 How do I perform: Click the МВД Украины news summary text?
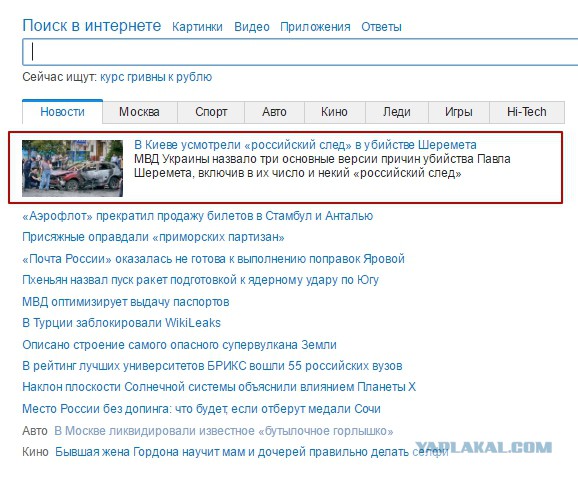(x=322, y=166)
